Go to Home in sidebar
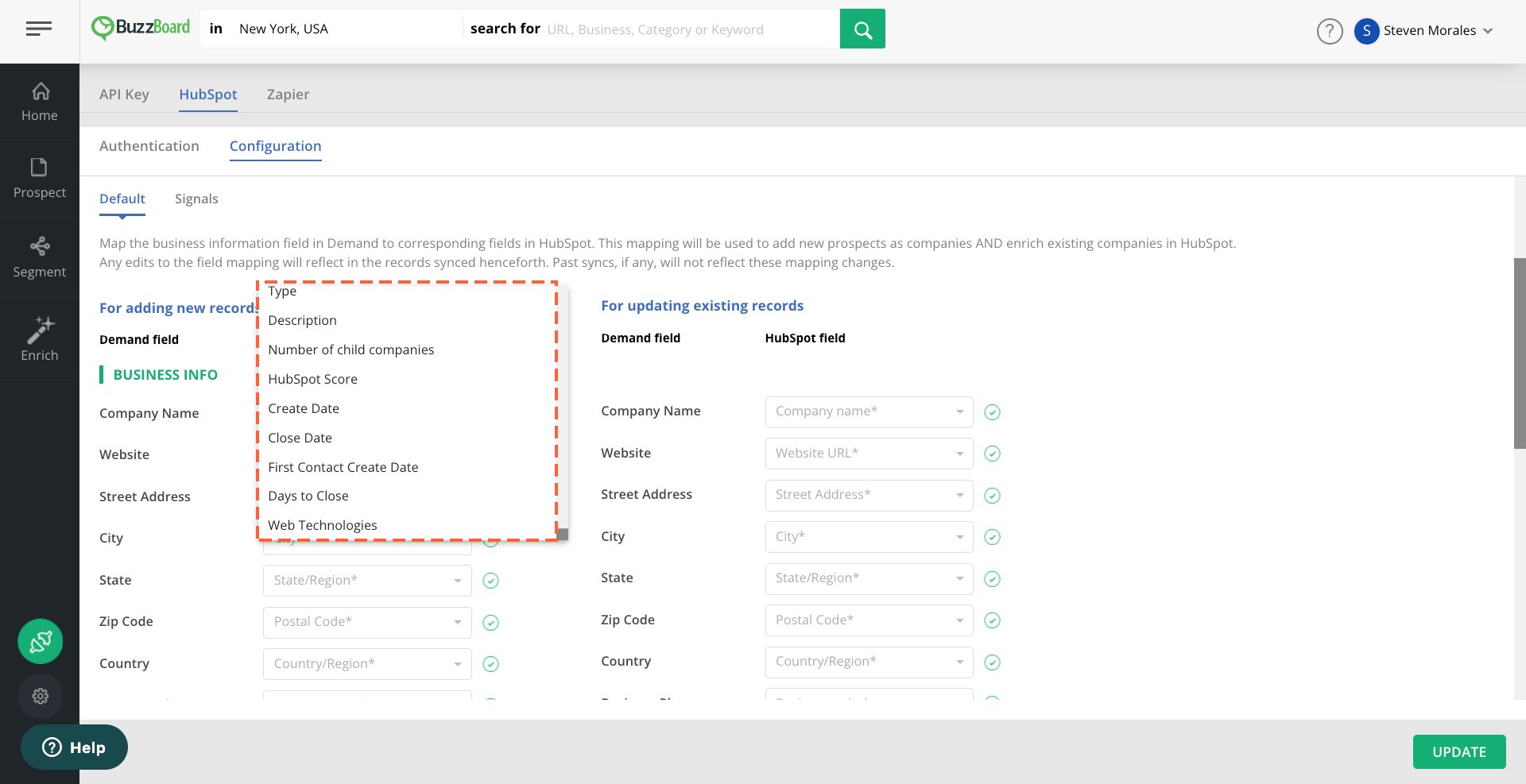This screenshot has height=784, width=1526. (40, 102)
